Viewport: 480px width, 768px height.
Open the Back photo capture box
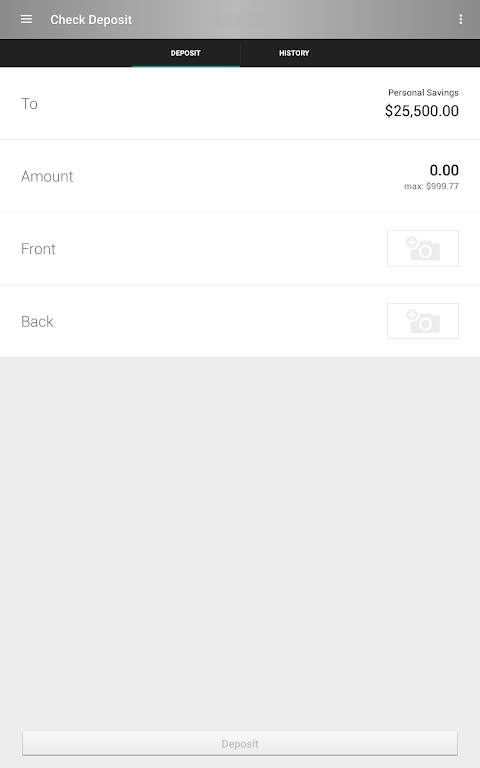tap(423, 321)
